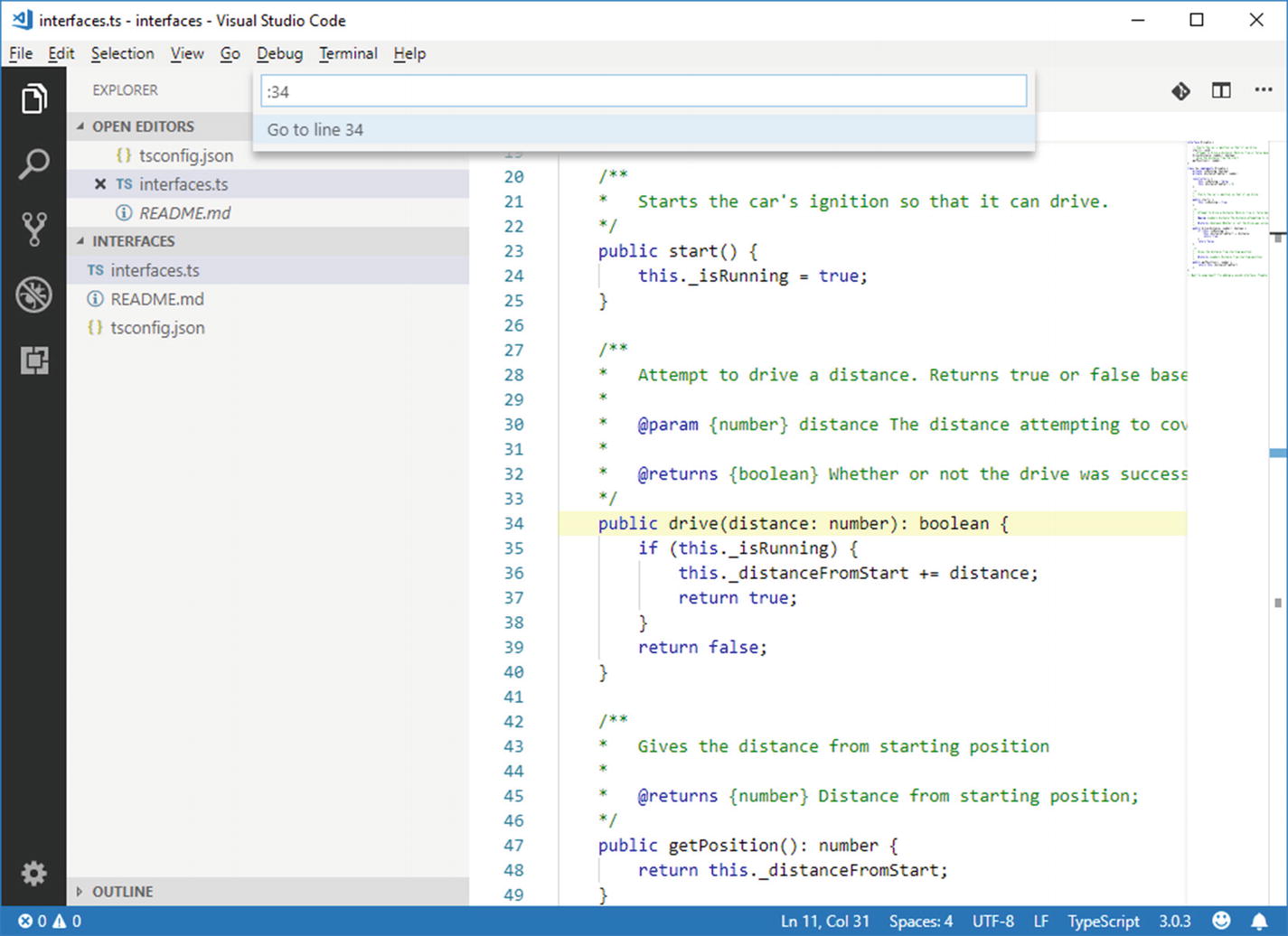Open the Extensions view icon
Image resolution: width=1288 pixels, height=936 pixels.
point(33,360)
